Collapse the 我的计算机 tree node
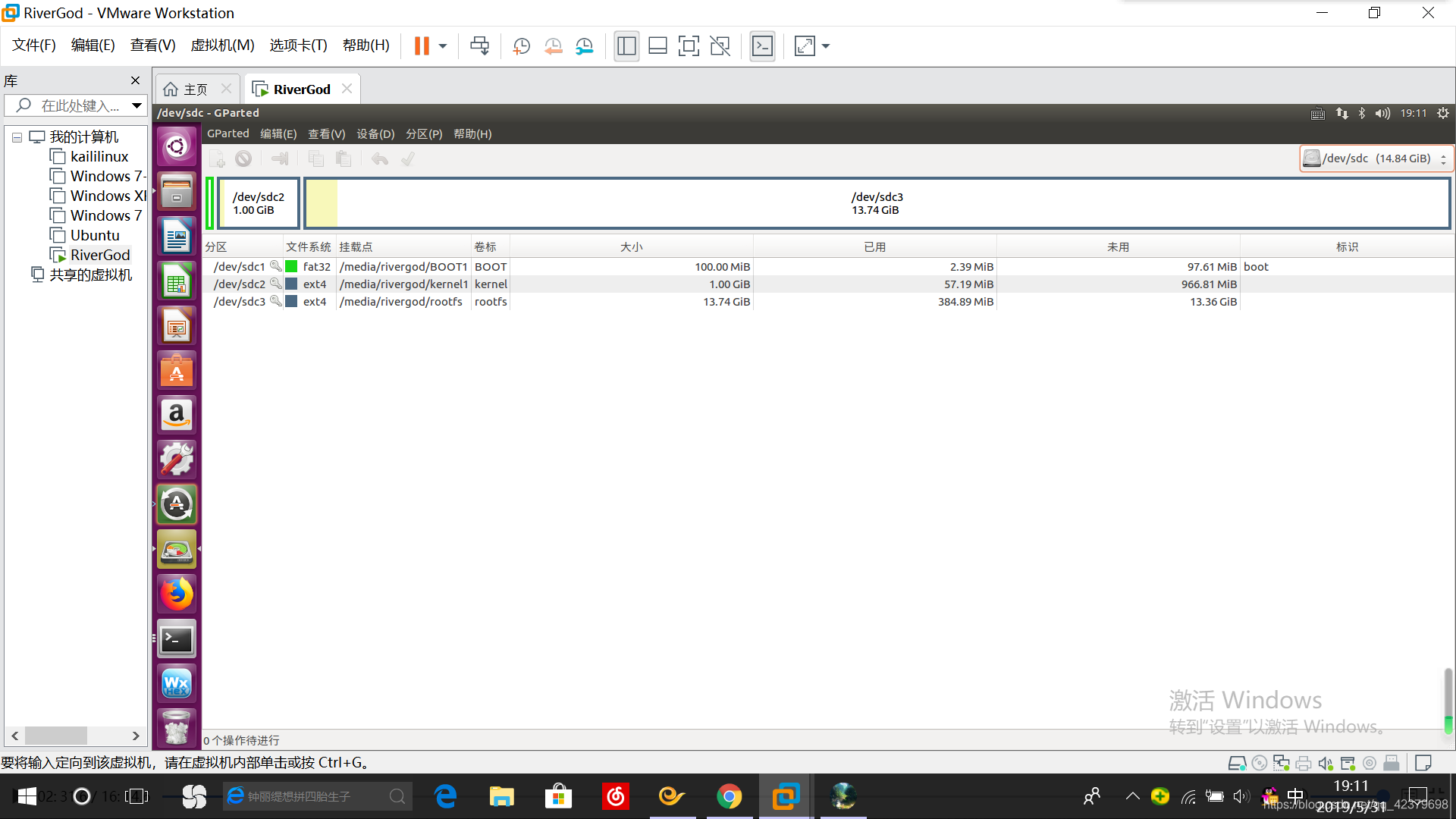Image resolution: width=1456 pixels, height=819 pixels. [17, 137]
